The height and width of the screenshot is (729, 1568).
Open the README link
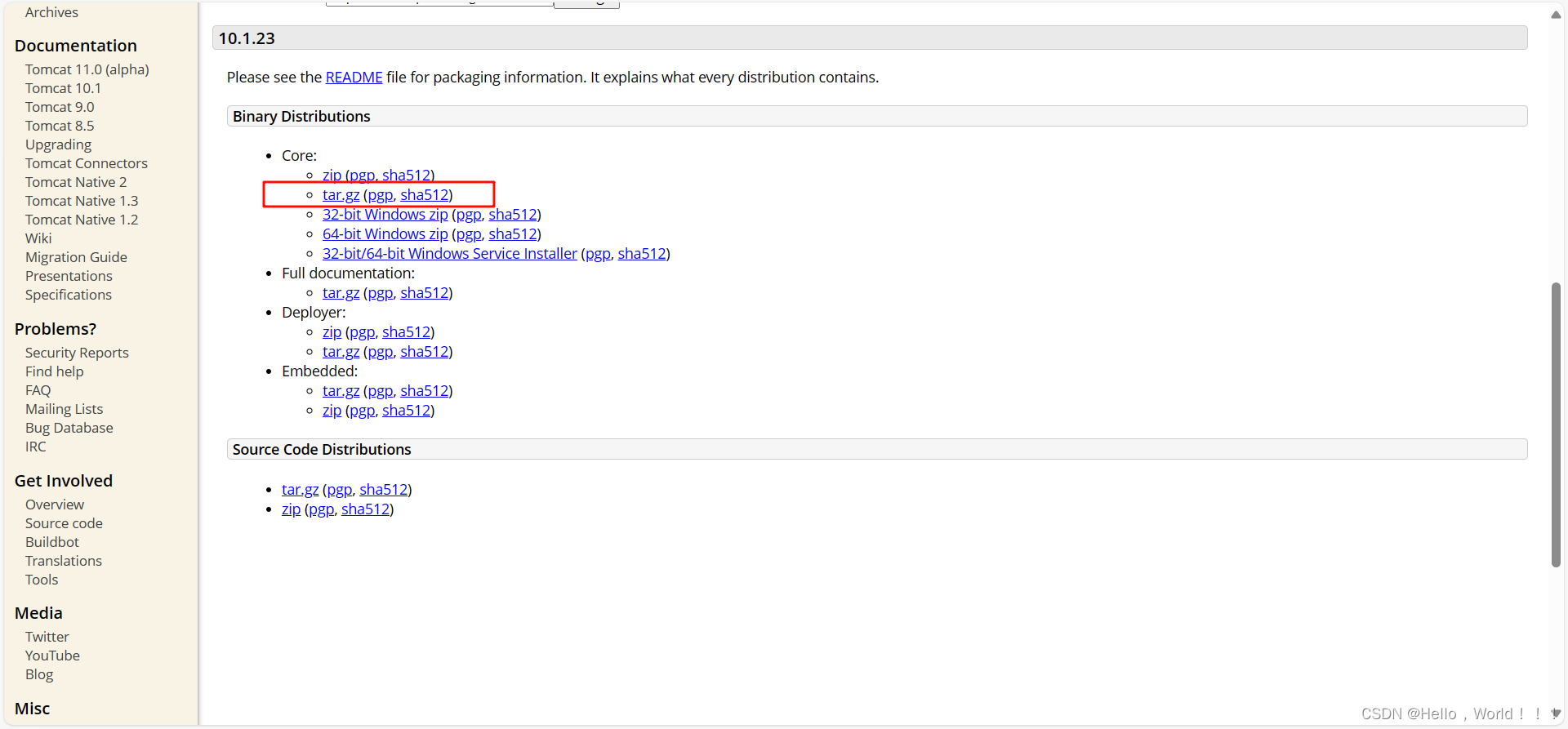354,78
